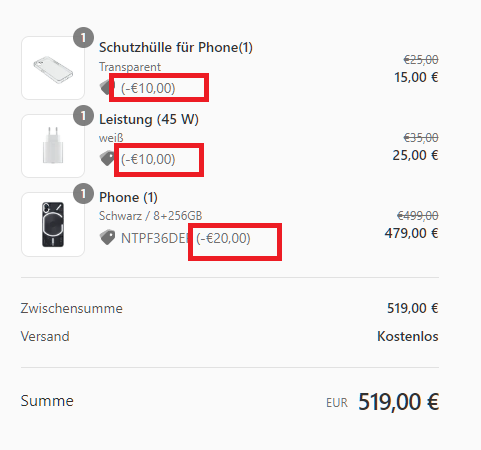Click the discount tag icon under Transparent
This screenshot has height=450, width=481.
click(106, 88)
